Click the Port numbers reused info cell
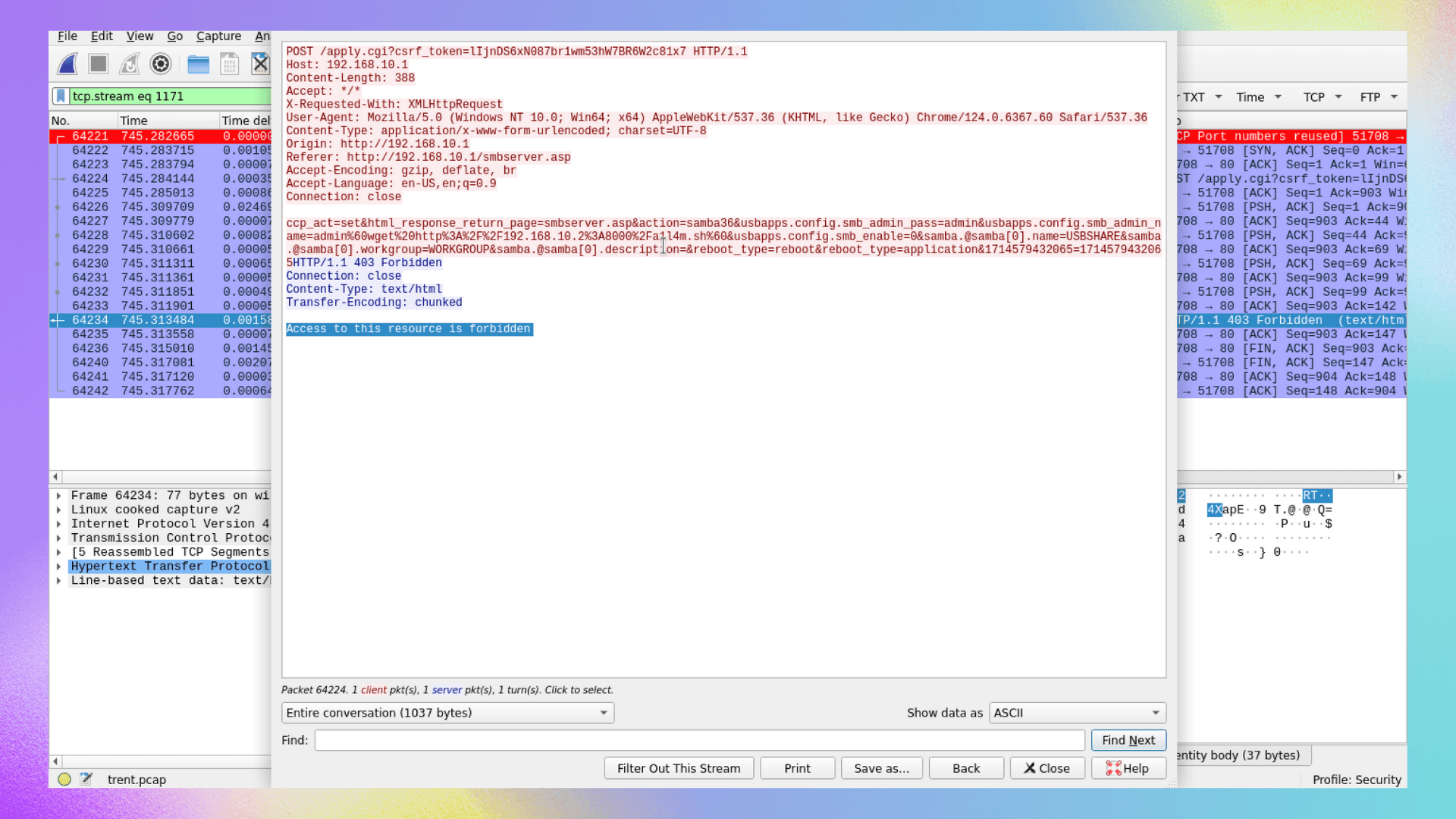Screen dimensions: 1456x819 pyautogui.click(x=1291, y=136)
